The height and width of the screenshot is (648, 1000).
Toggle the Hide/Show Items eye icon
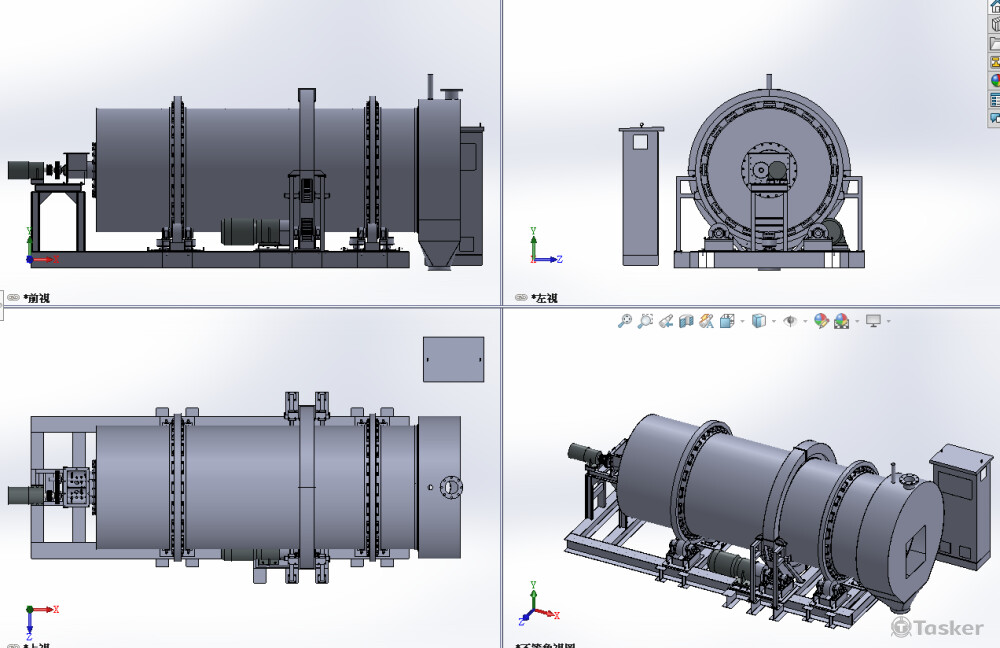tap(790, 321)
